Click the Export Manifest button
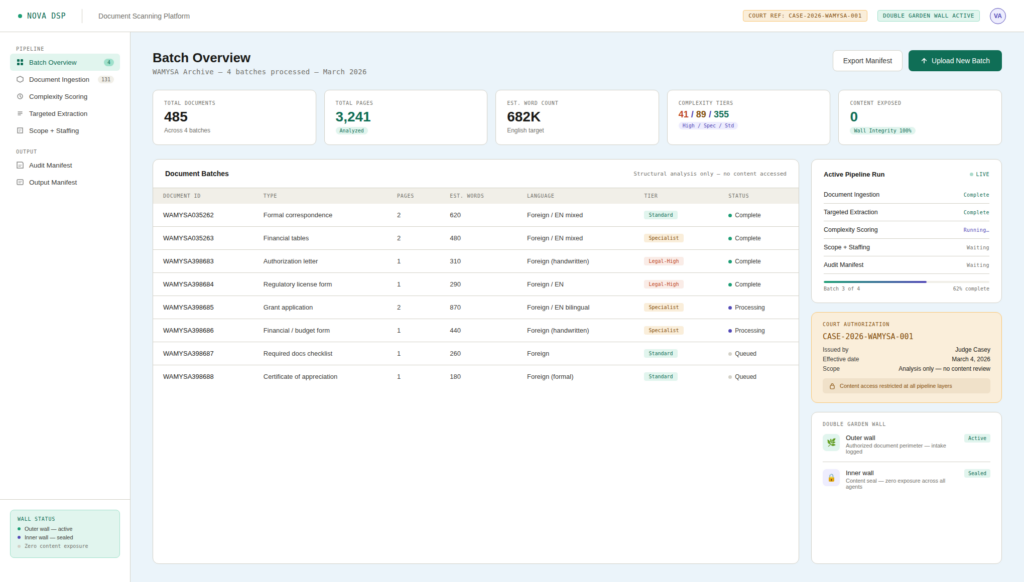This screenshot has width=1024, height=582. tap(867, 61)
